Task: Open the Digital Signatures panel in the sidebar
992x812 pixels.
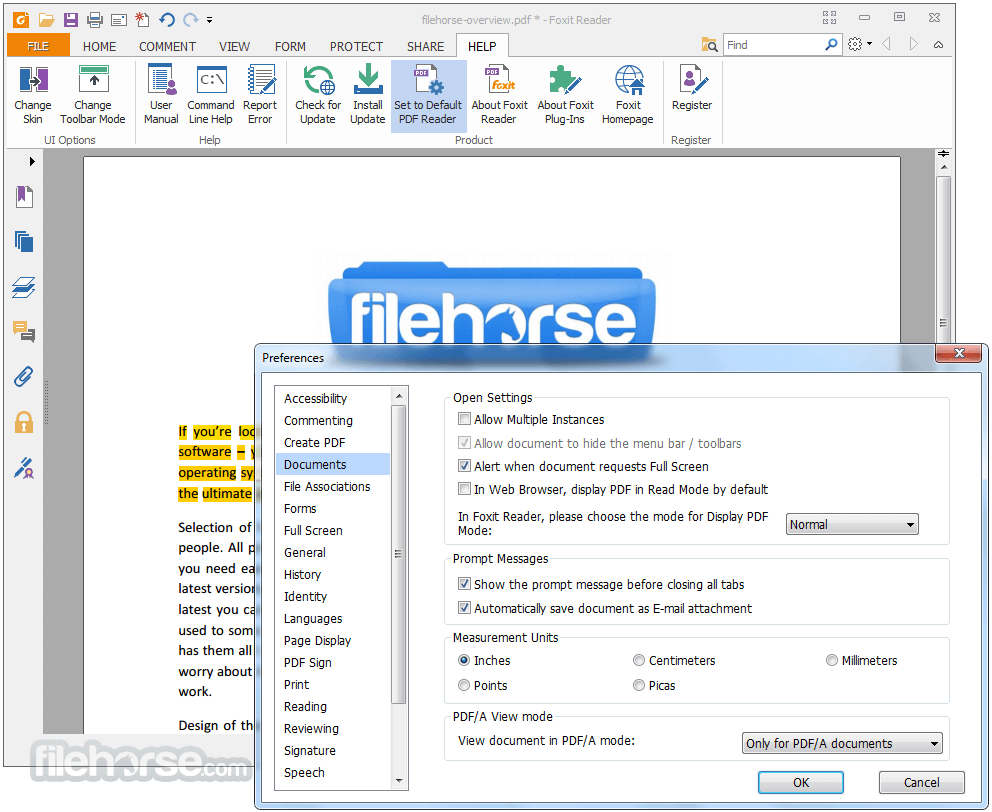Action: click(x=24, y=468)
